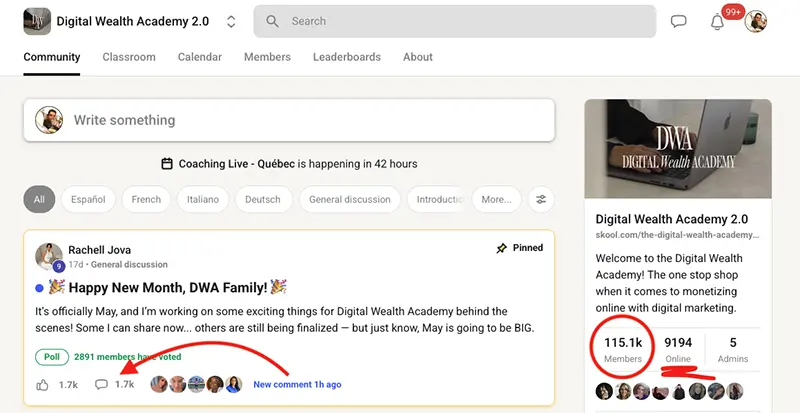The width and height of the screenshot is (800, 413).
Task: Go to the Leaderboards tab
Action: coord(347,57)
